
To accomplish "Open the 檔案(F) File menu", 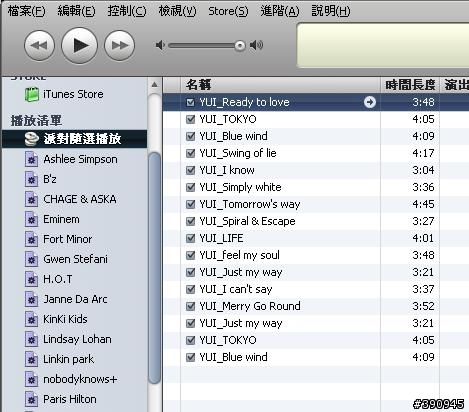I will 26,11.
